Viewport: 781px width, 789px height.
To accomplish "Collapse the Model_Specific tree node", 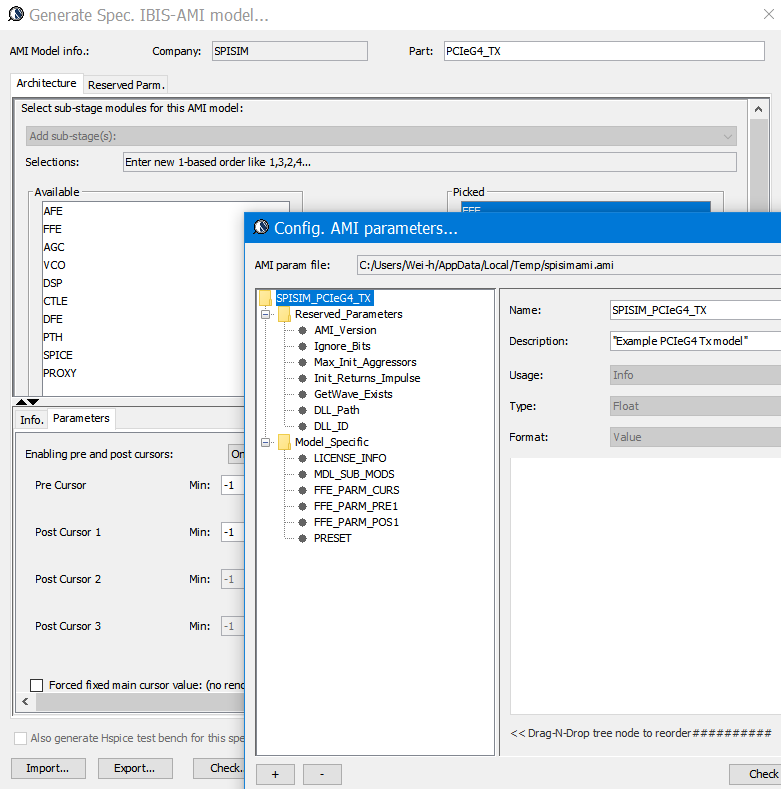I will tap(266, 442).
